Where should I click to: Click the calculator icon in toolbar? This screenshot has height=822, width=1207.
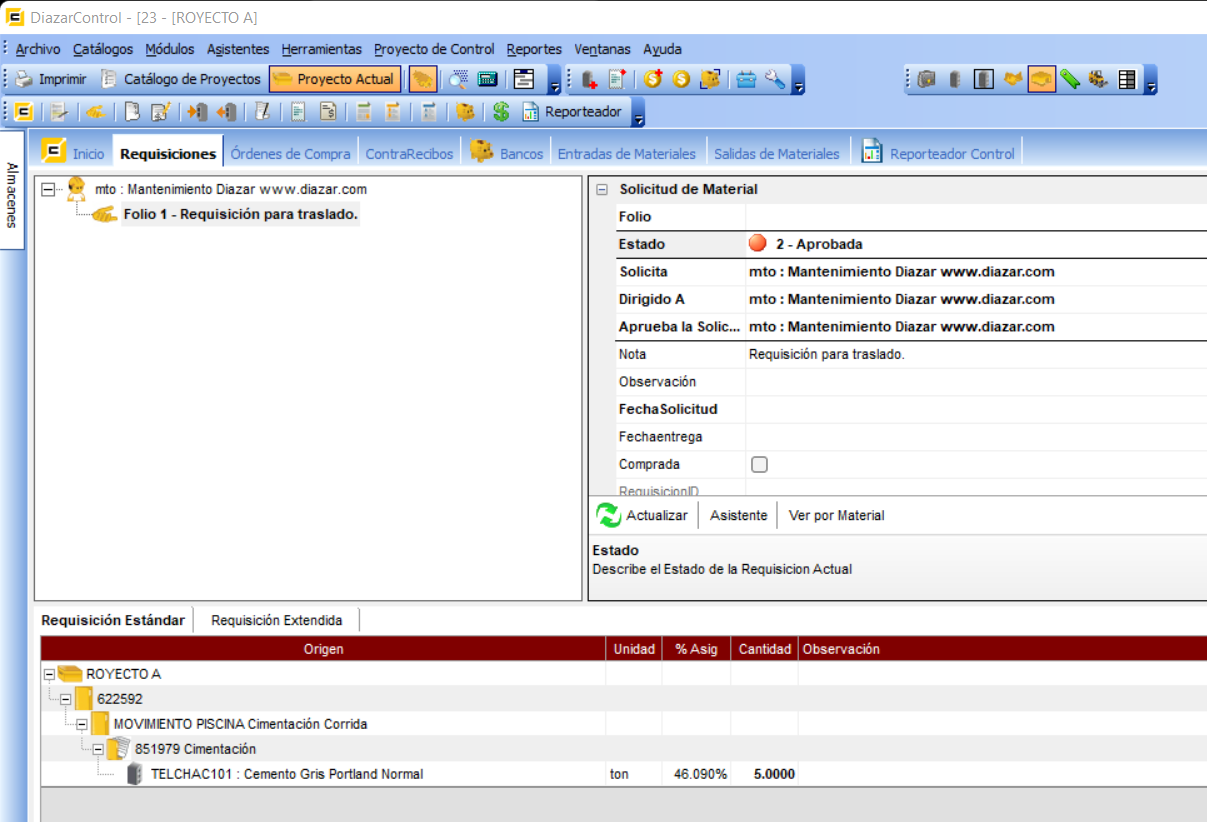(x=487, y=79)
